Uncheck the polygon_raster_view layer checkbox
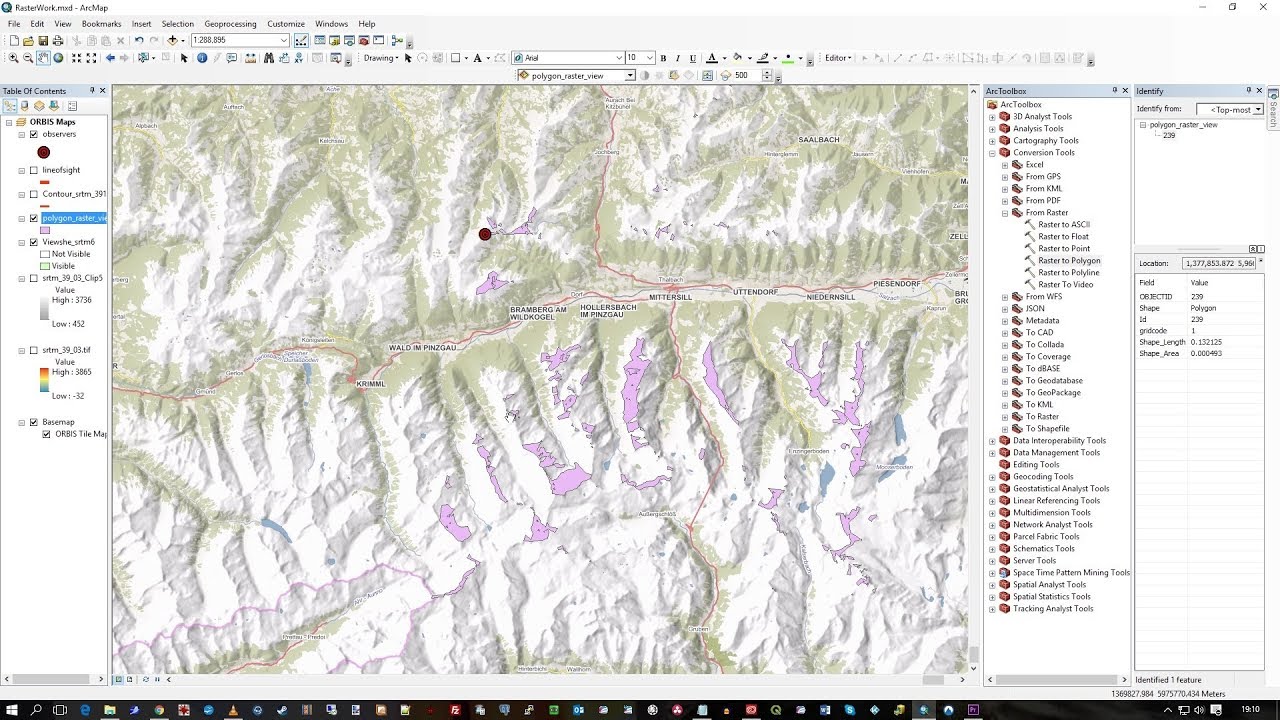The image size is (1280, 720). (x=34, y=218)
